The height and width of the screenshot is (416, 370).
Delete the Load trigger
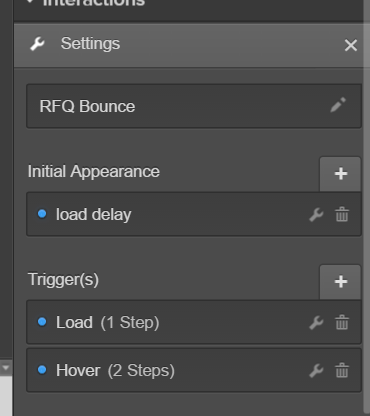[342, 322]
